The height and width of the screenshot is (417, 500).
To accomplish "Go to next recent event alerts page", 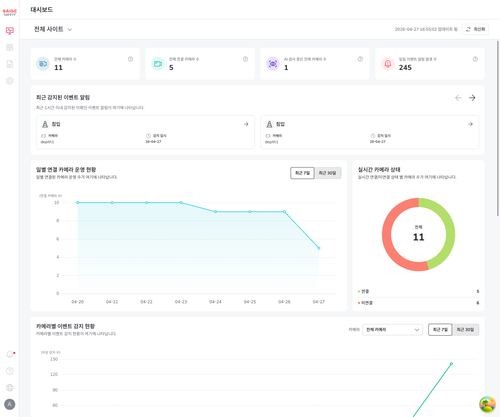I will point(472,98).
